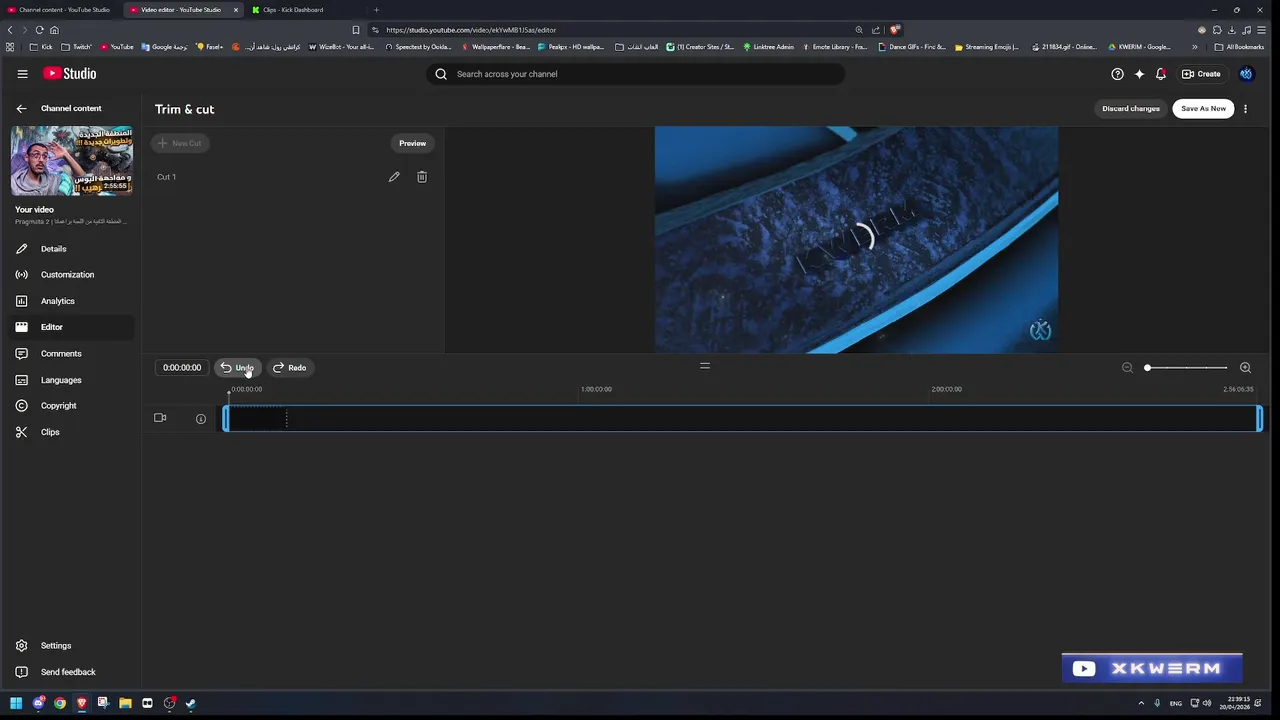This screenshot has width=1280, height=720.
Task: Click the Redo button
Action: pyautogui.click(x=290, y=368)
